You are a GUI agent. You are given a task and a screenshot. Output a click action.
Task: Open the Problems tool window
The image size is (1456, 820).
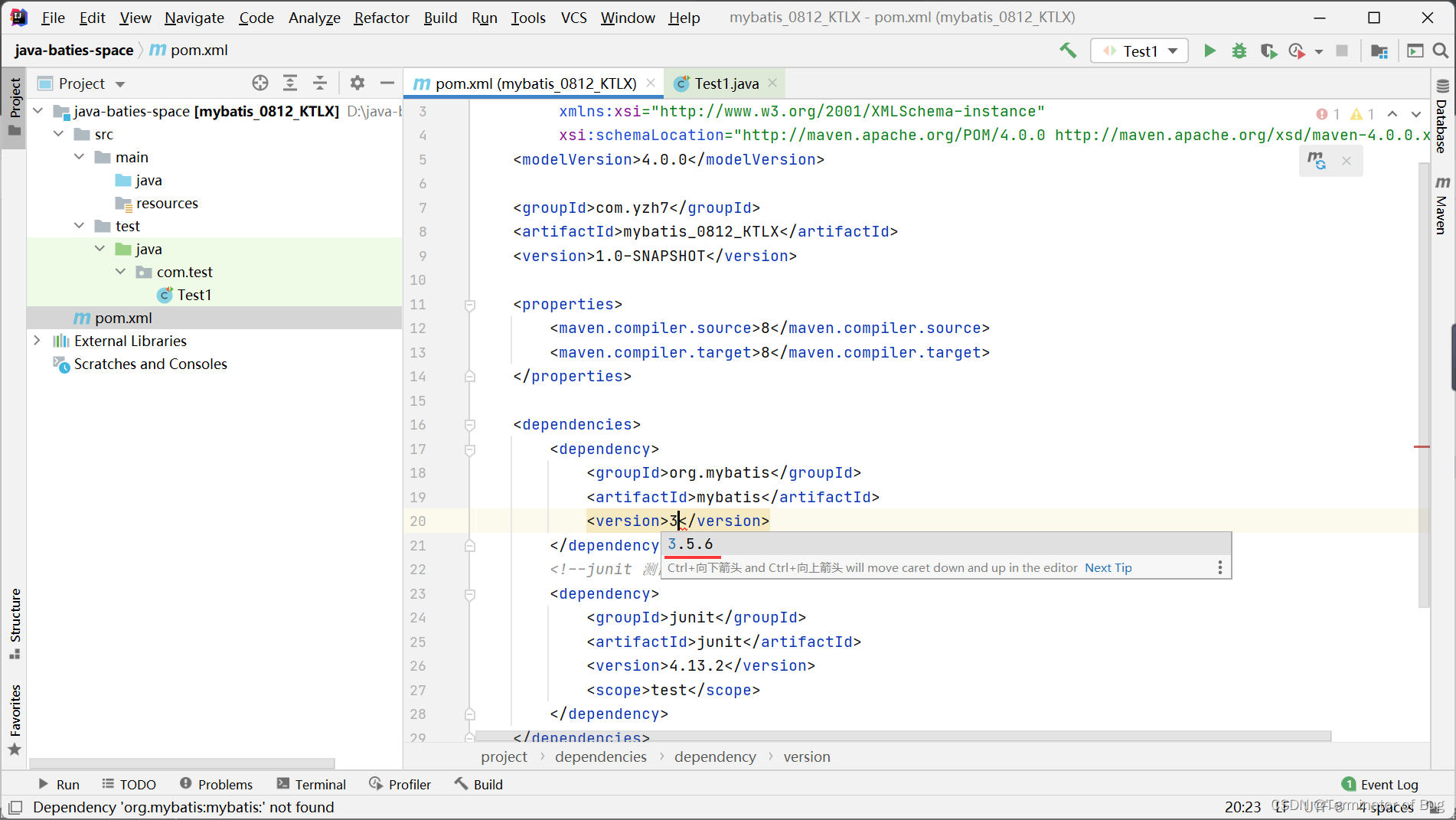pyautogui.click(x=216, y=784)
